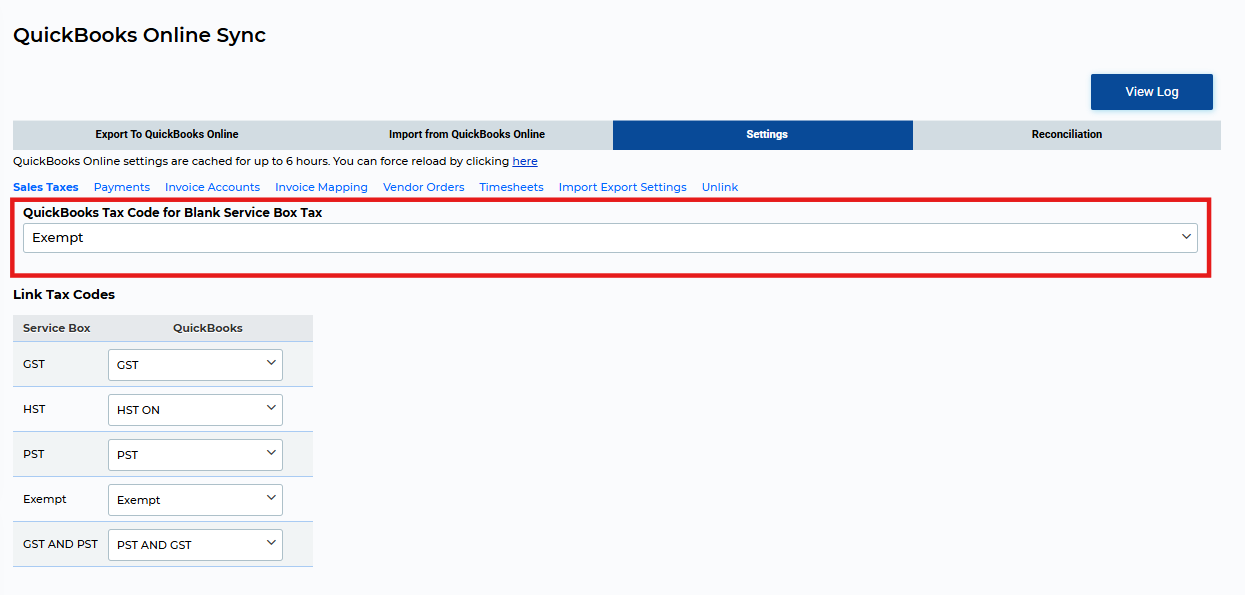Click the 'Link Tax Codes' heading
Viewport: 1245px width, 595px height.
64,294
